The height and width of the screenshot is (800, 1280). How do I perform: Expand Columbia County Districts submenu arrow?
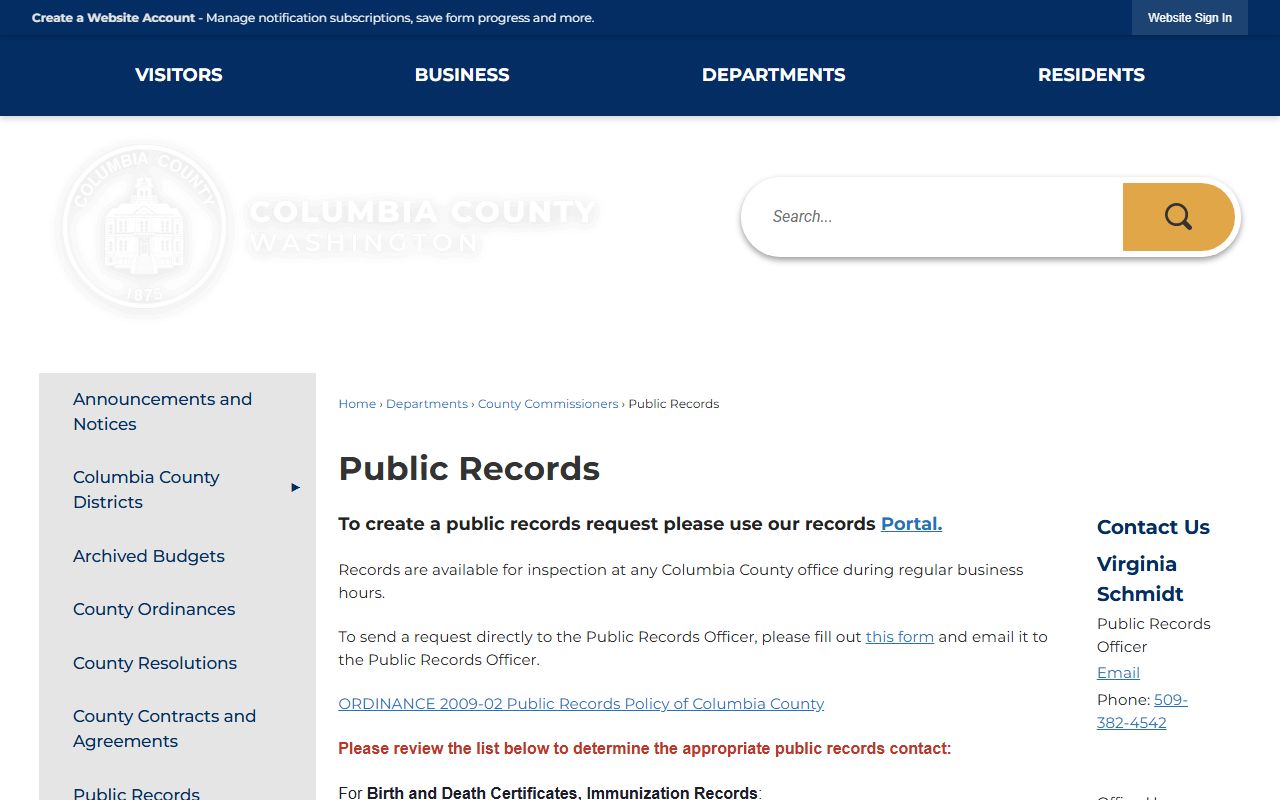(295, 488)
